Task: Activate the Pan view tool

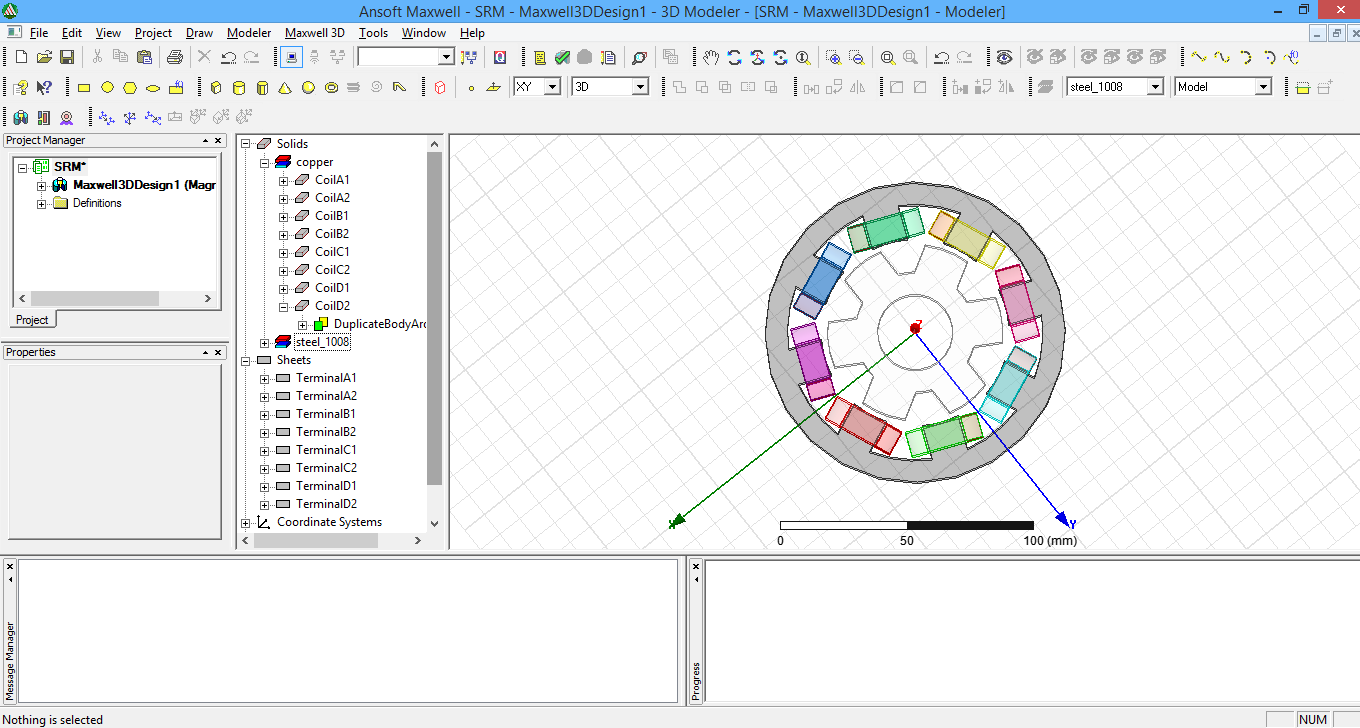Action: click(x=711, y=57)
